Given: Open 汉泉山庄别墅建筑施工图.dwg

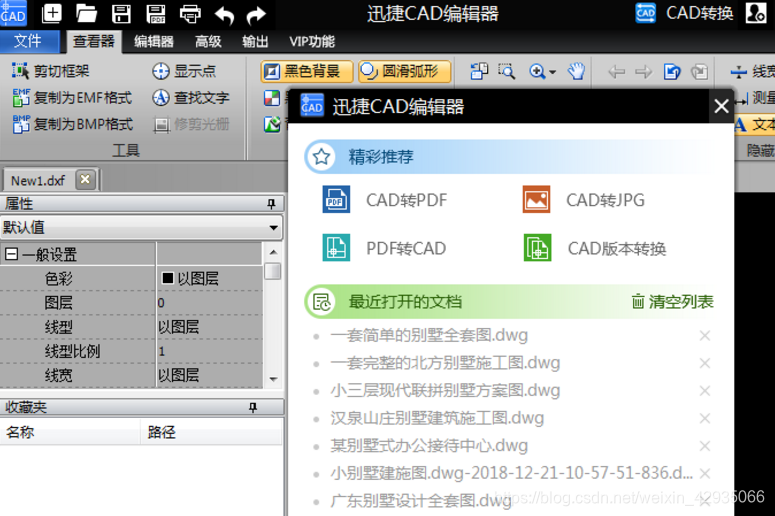Looking at the screenshot, I should pyautogui.click(x=437, y=419).
